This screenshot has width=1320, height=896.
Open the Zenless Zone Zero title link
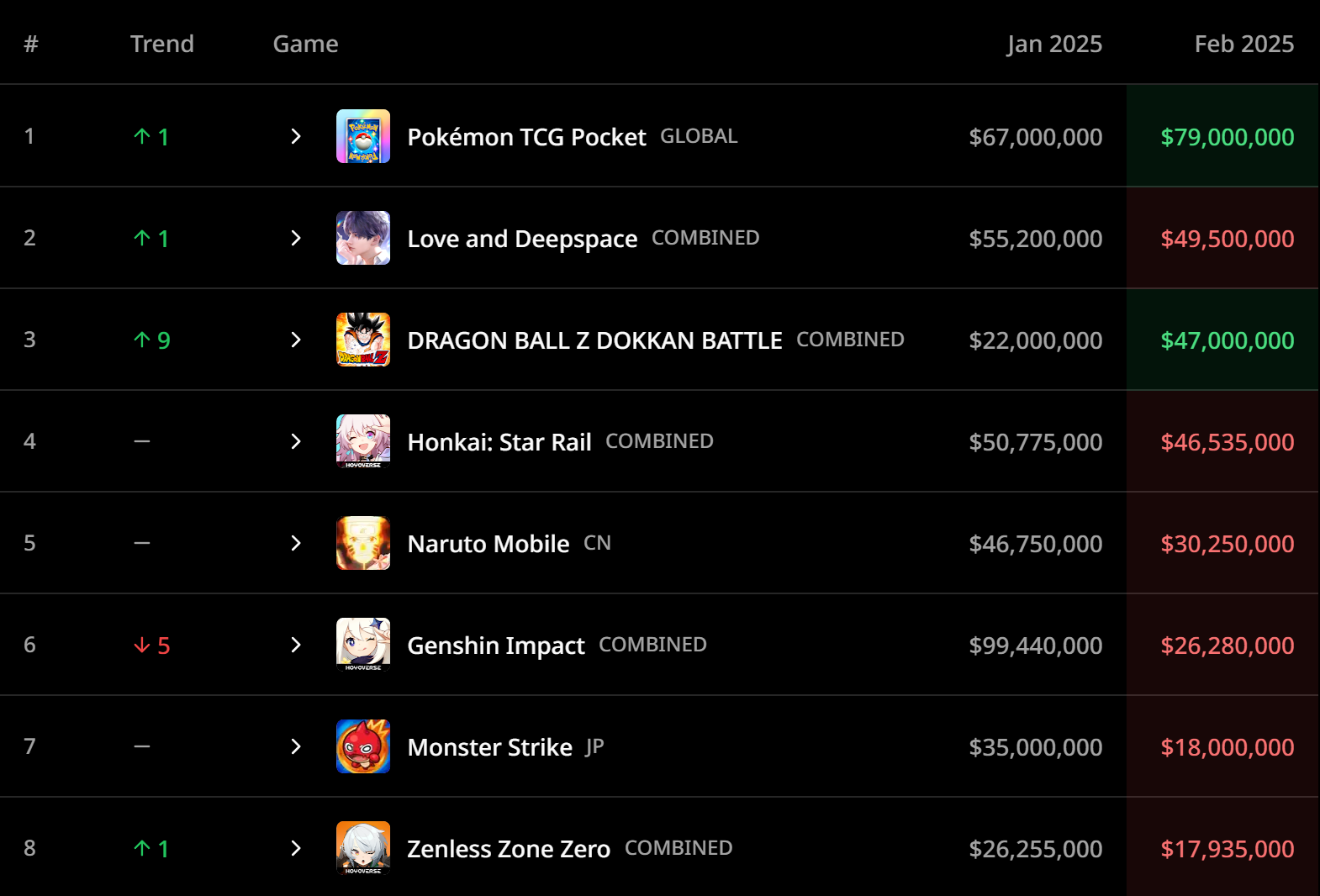click(x=509, y=849)
